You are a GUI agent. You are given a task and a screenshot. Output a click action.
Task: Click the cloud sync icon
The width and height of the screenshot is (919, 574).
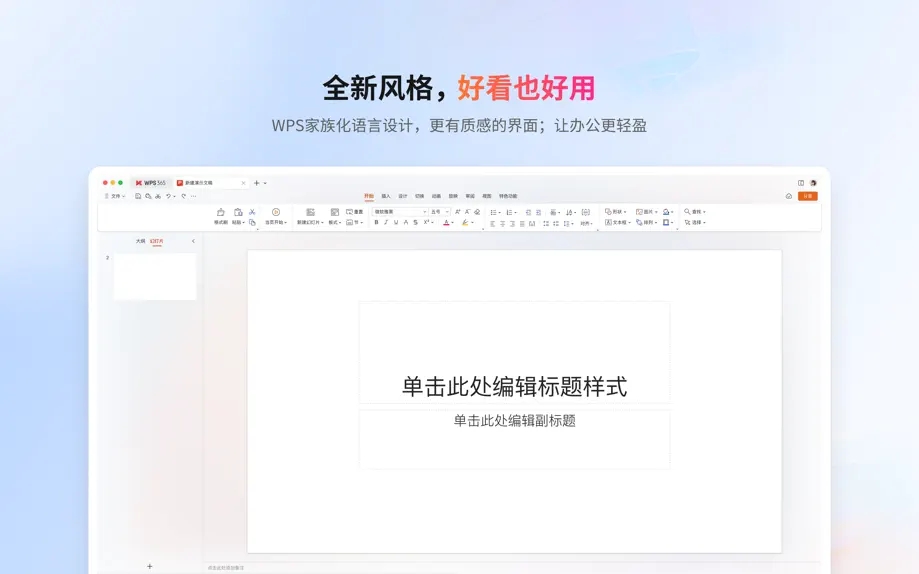point(789,196)
